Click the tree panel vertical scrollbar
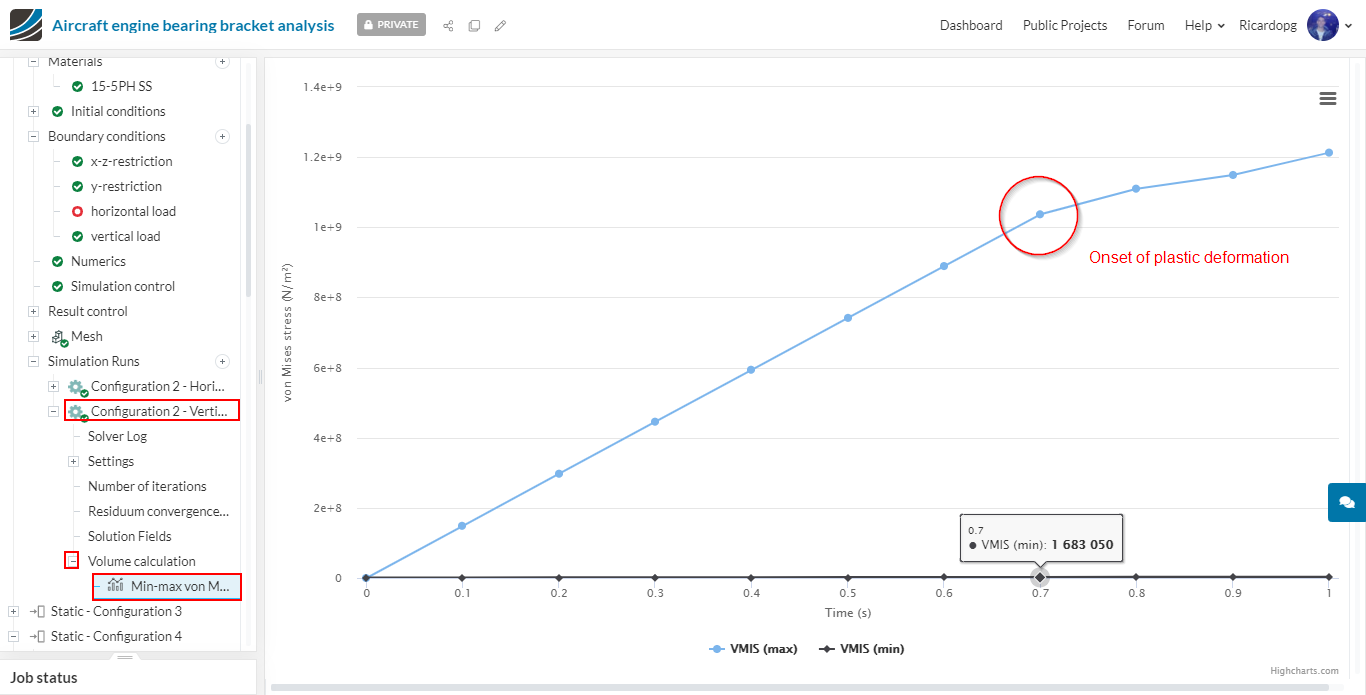Screen dimensions: 1366x695 click(x=249, y=210)
